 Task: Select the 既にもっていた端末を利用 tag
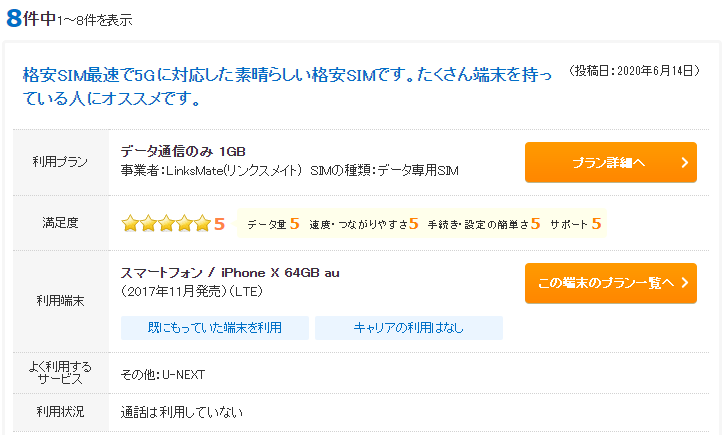click(215, 328)
